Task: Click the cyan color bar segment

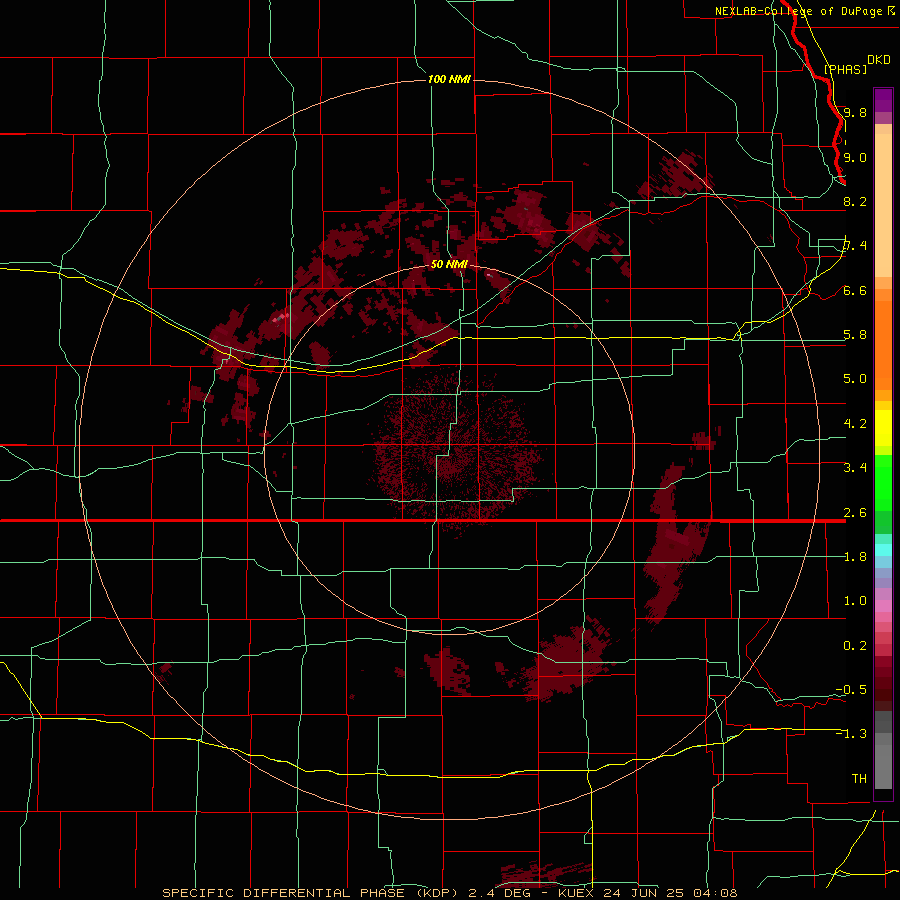Action: click(883, 550)
